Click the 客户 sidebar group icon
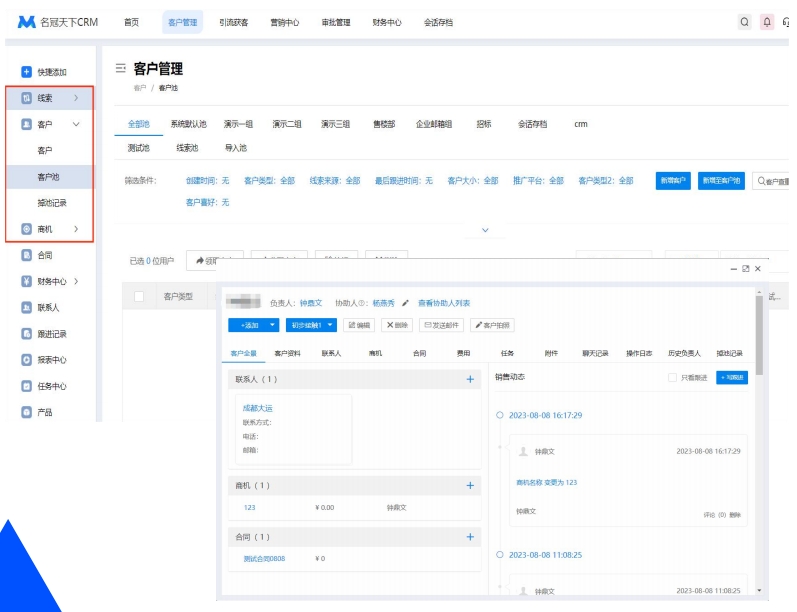 tap(26, 124)
